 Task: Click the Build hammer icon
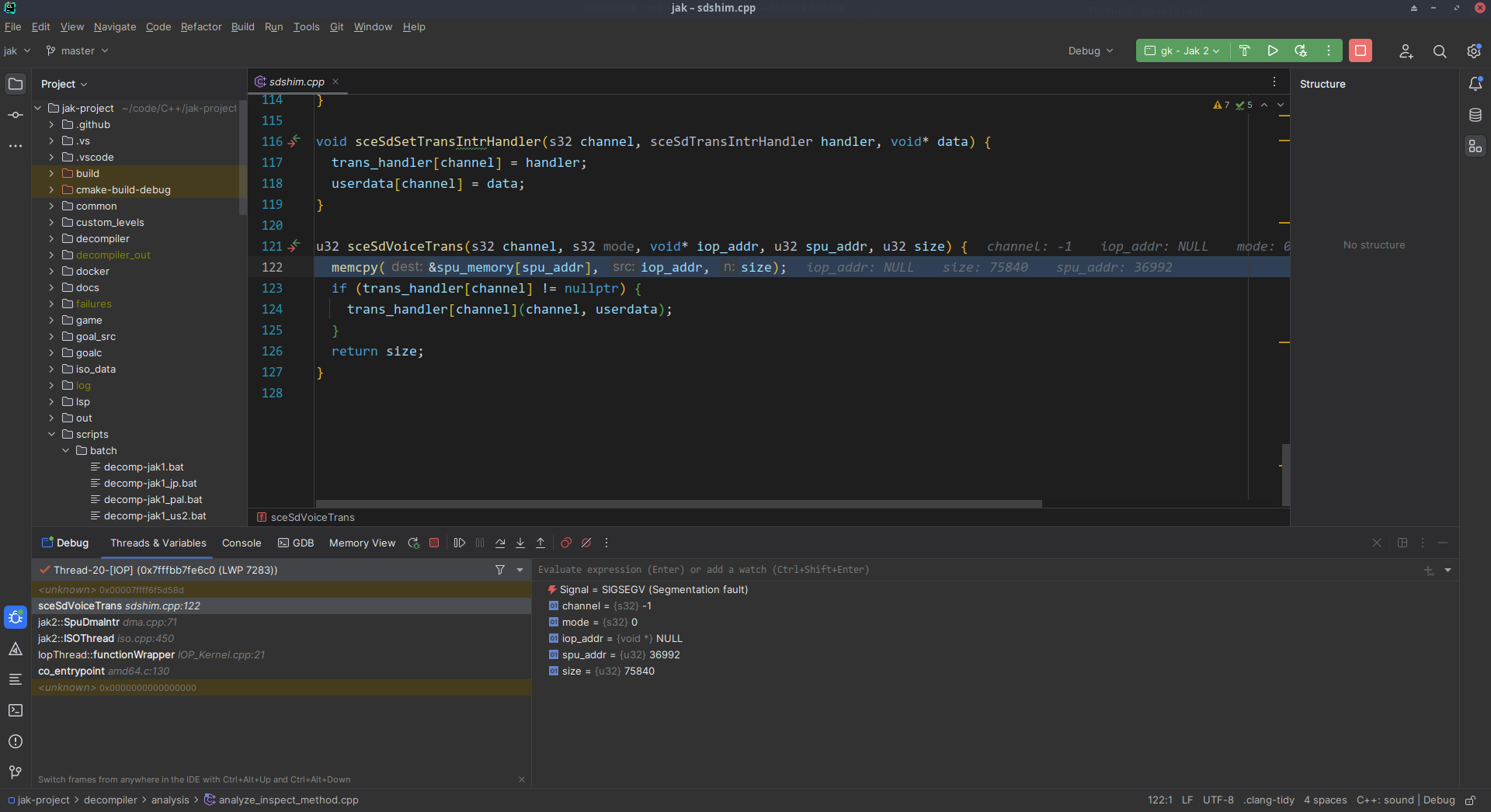[x=1244, y=50]
